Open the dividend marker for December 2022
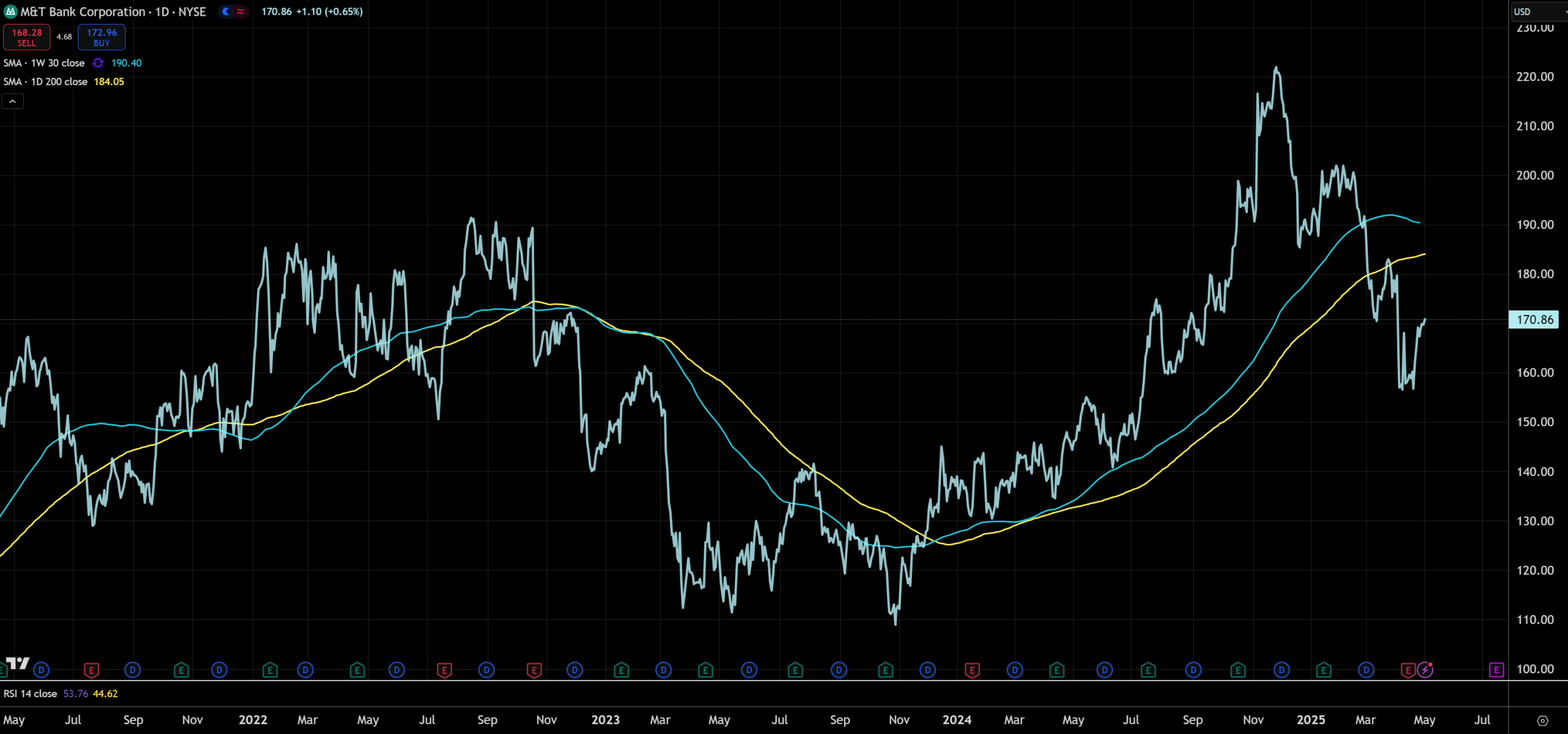1568x734 pixels. [x=575, y=670]
